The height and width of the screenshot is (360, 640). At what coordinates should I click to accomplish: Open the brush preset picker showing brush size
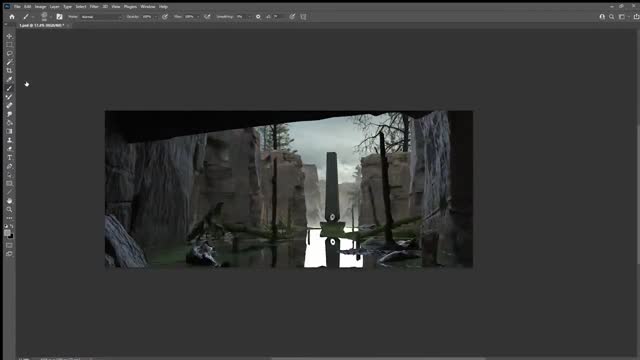pyautogui.click(x=45, y=17)
